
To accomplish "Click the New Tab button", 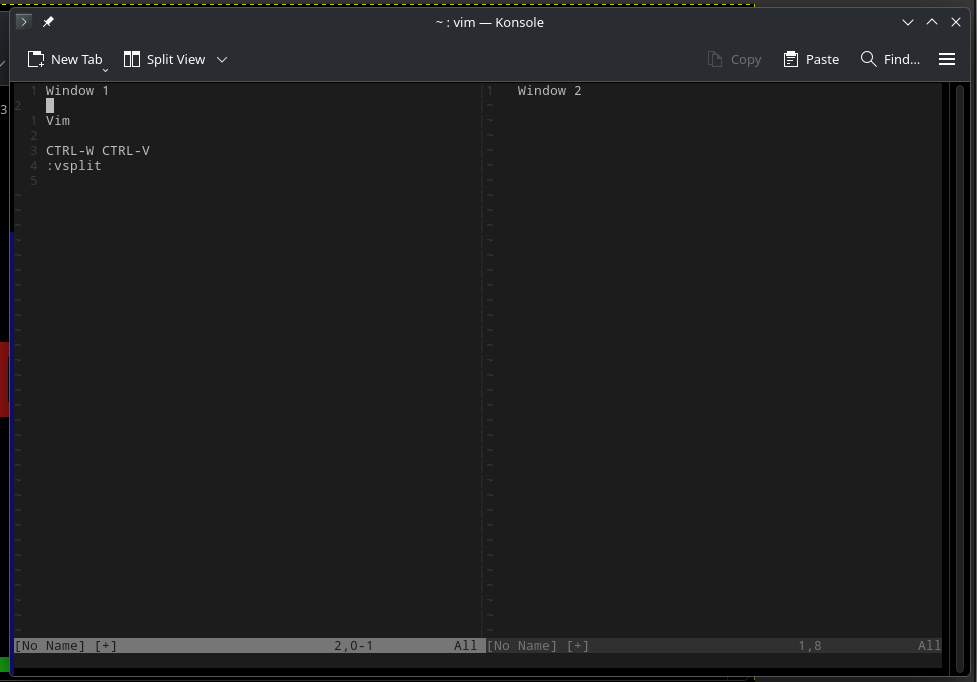I will pos(65,60).
